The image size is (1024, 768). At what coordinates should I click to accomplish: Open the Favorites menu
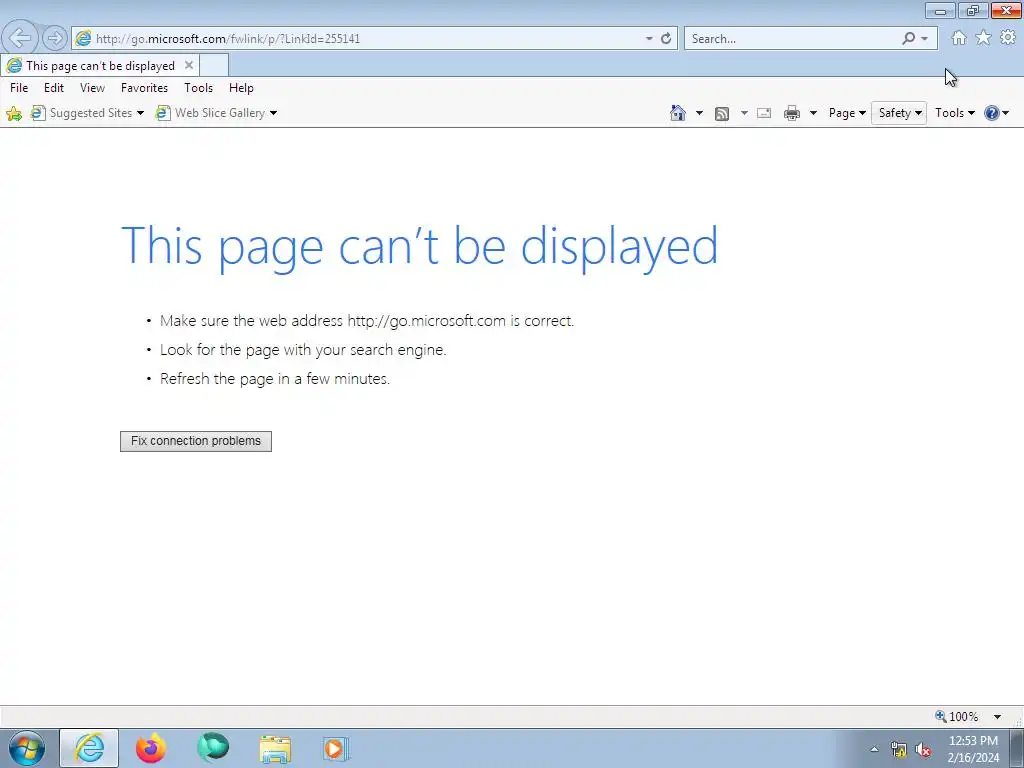tap(144, 88)
